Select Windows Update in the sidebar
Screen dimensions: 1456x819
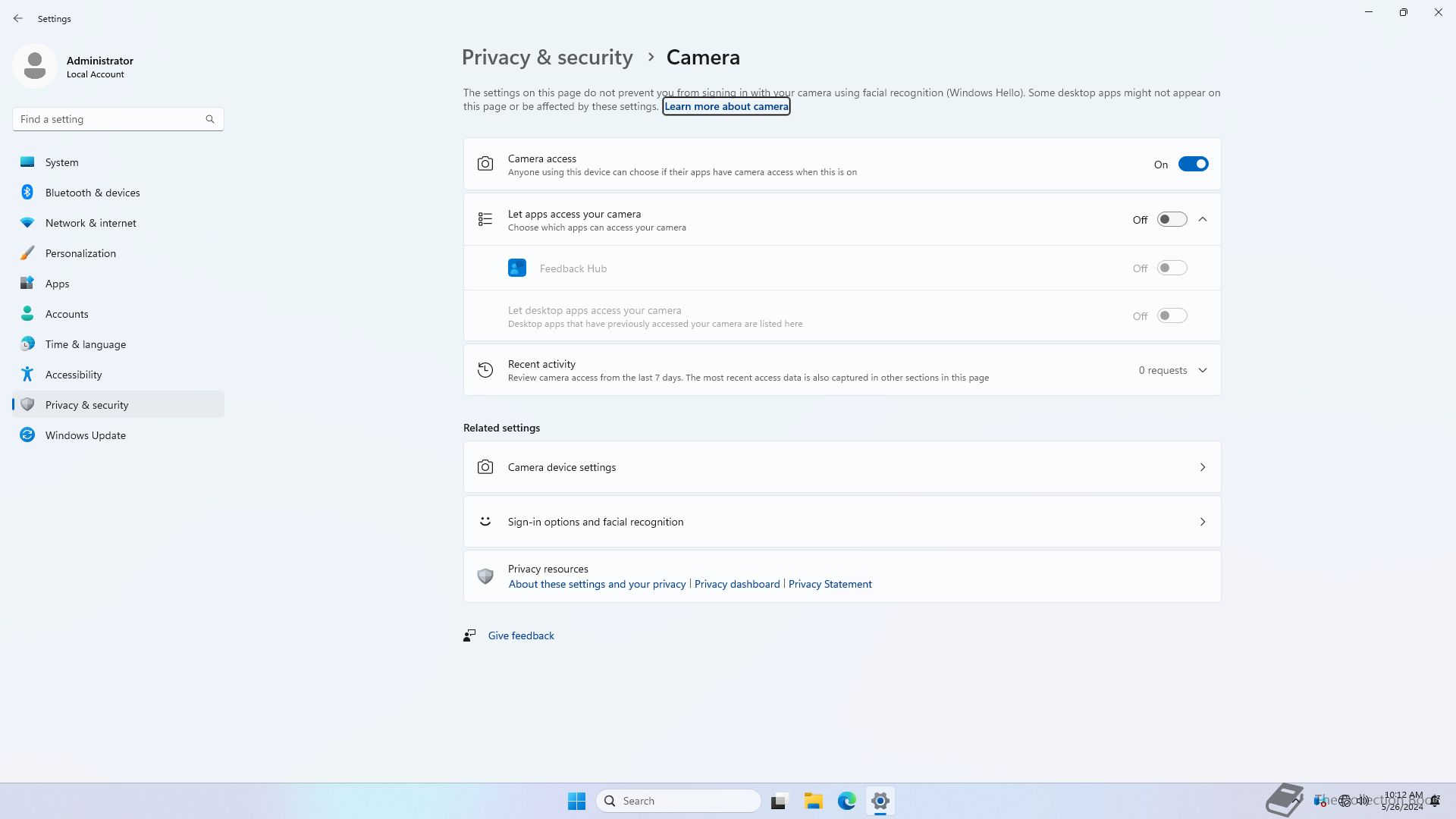point(85,435)
